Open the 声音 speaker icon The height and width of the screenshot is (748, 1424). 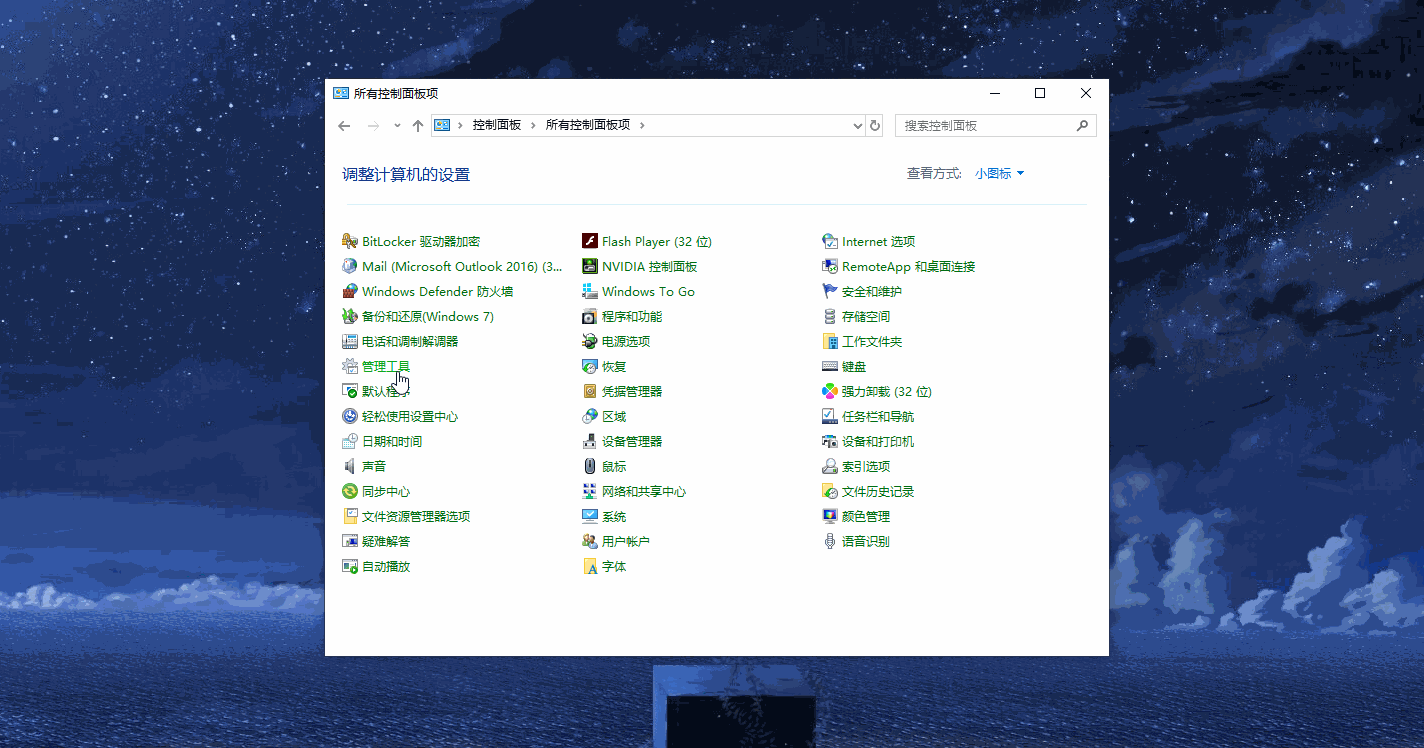(x=350, y=466)
